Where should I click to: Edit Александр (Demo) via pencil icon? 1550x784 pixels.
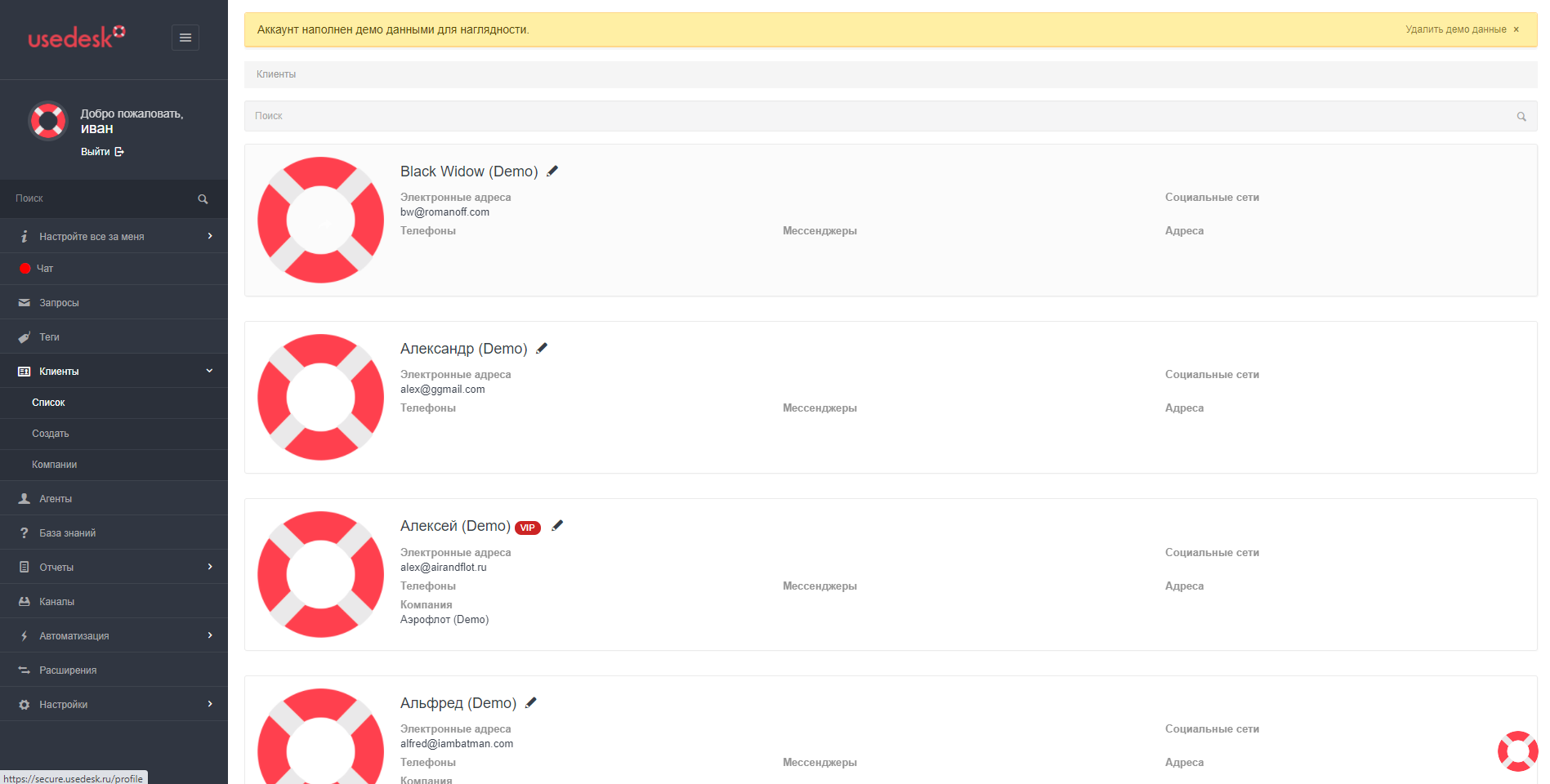(542, 349)
